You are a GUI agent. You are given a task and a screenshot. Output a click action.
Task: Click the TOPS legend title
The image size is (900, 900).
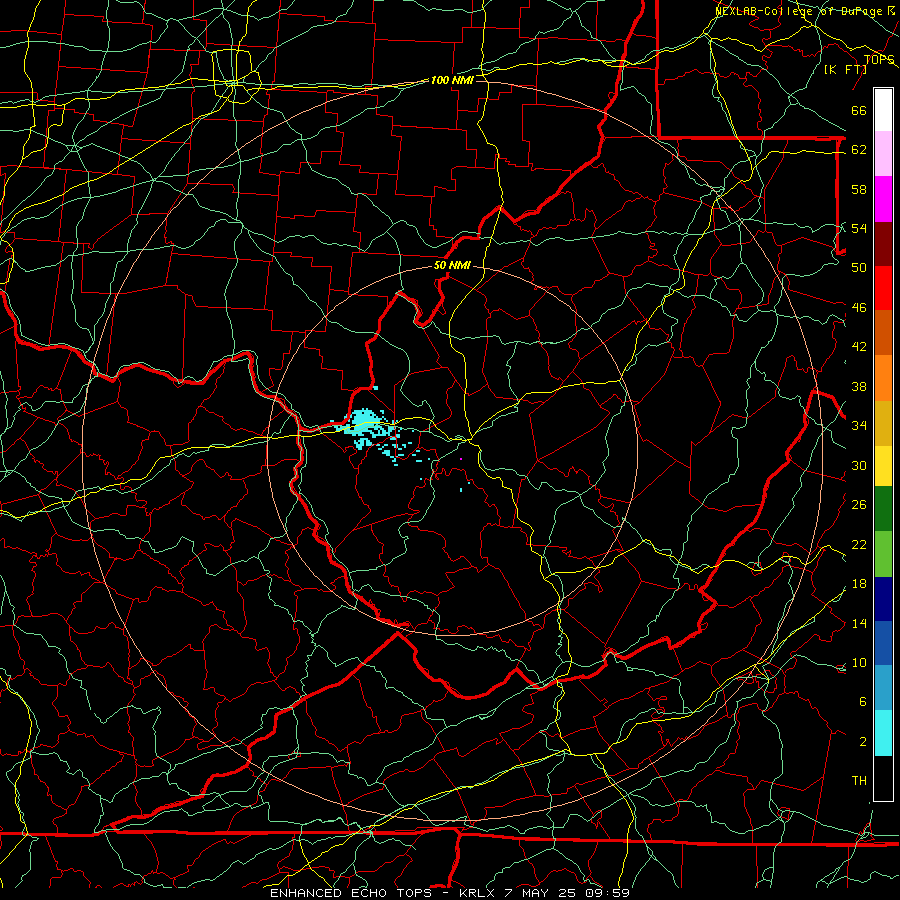point(879,60)
